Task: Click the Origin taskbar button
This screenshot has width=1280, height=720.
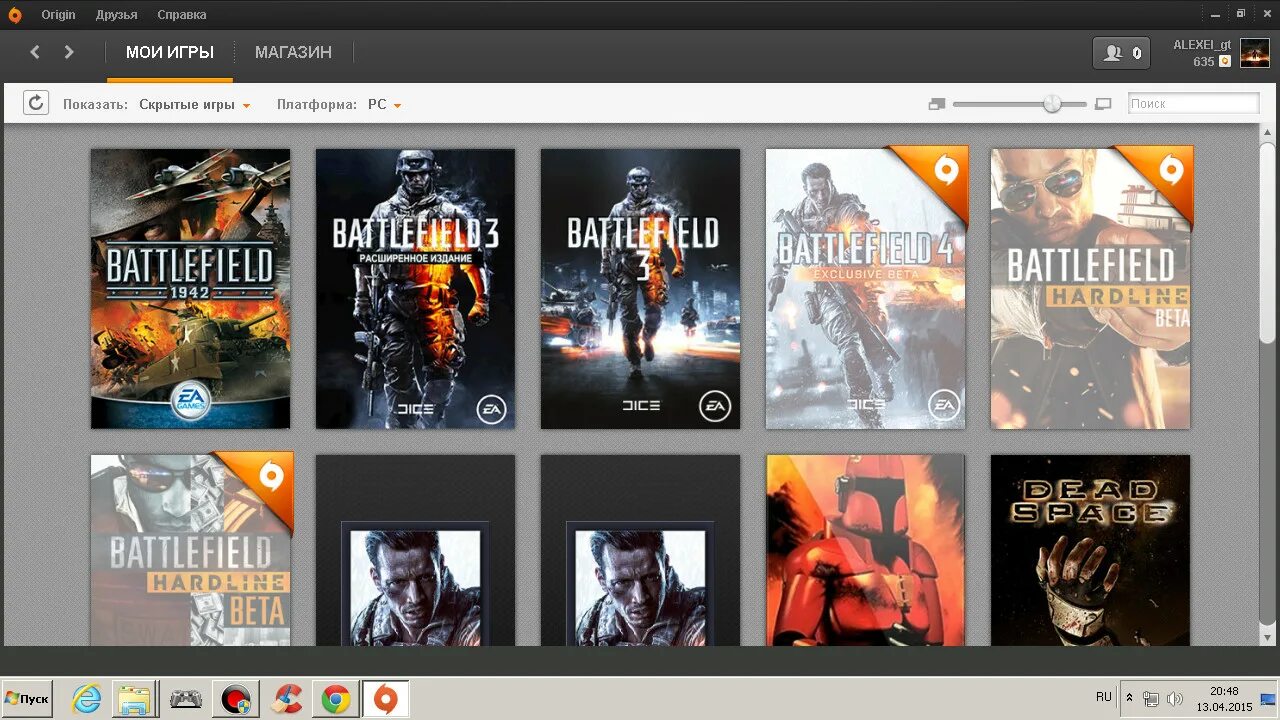Action: [x=385, y=699]
